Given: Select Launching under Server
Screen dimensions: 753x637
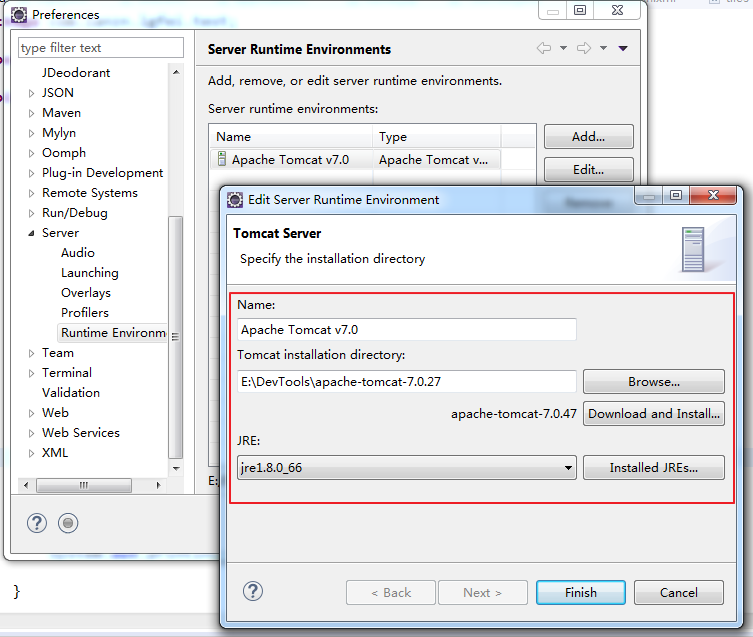Looking at the screenshot, I should [90, 273].
